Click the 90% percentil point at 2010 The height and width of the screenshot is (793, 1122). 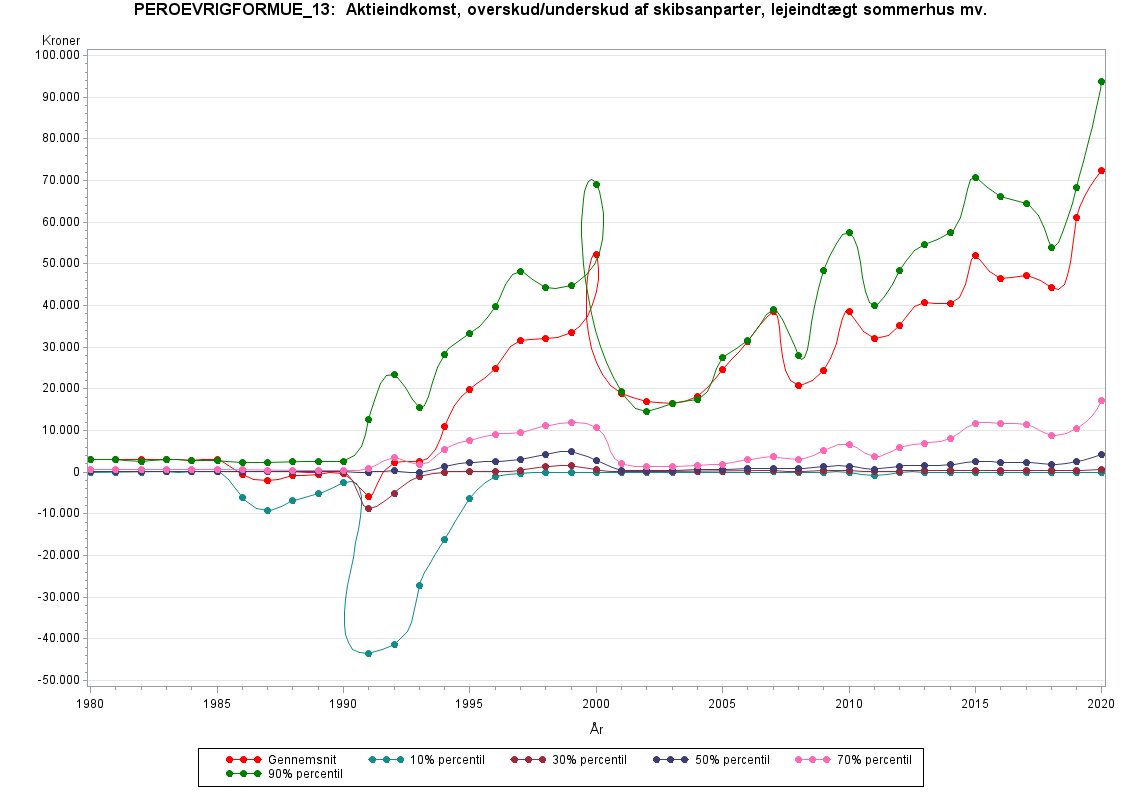pyautogui.click(x=849, y=232)
